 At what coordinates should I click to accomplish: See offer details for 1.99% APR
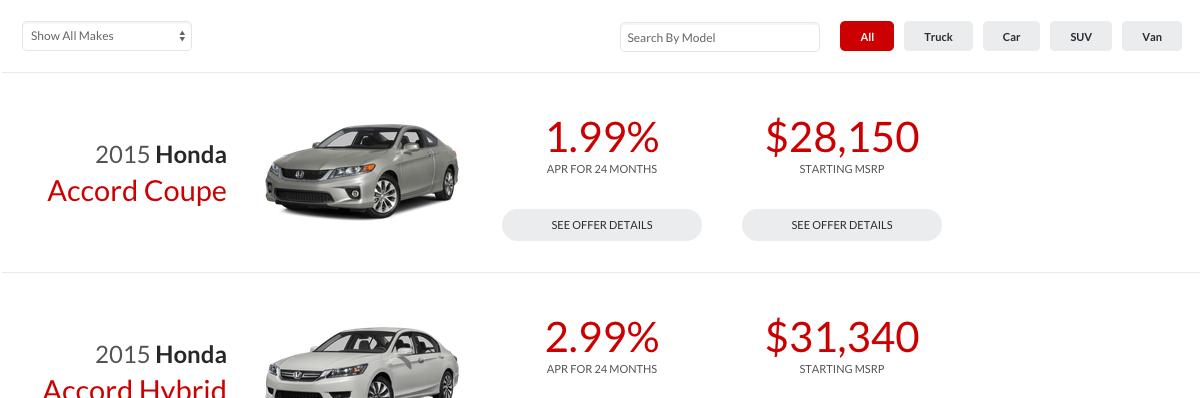pyautogui.click(x=602, y=225)
